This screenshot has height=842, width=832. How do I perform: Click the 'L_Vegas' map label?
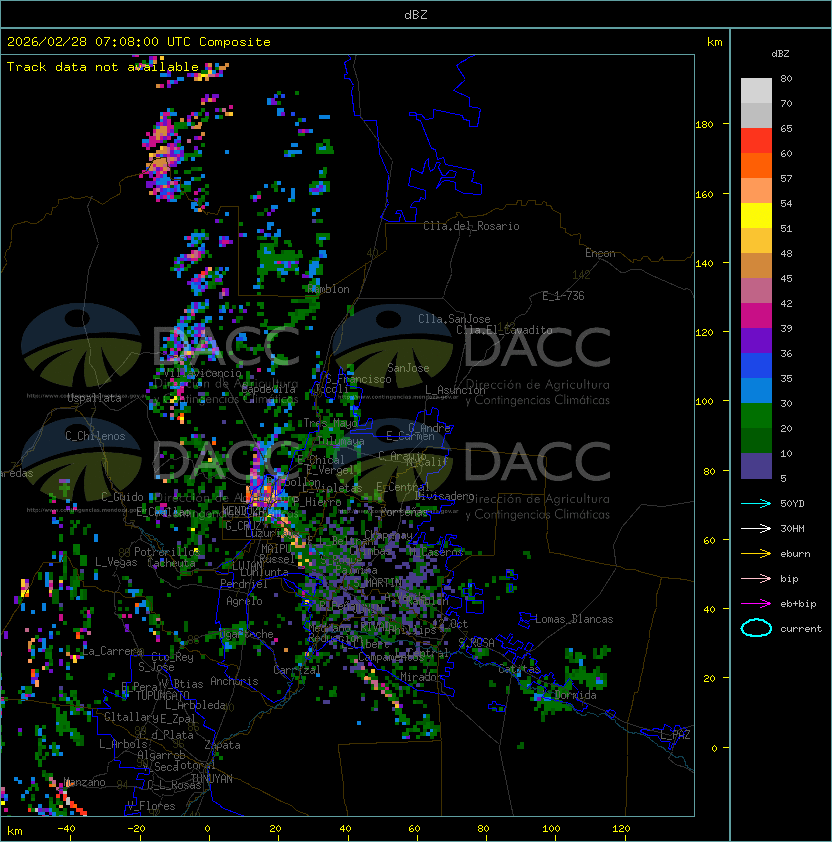[x=116, y=562]
